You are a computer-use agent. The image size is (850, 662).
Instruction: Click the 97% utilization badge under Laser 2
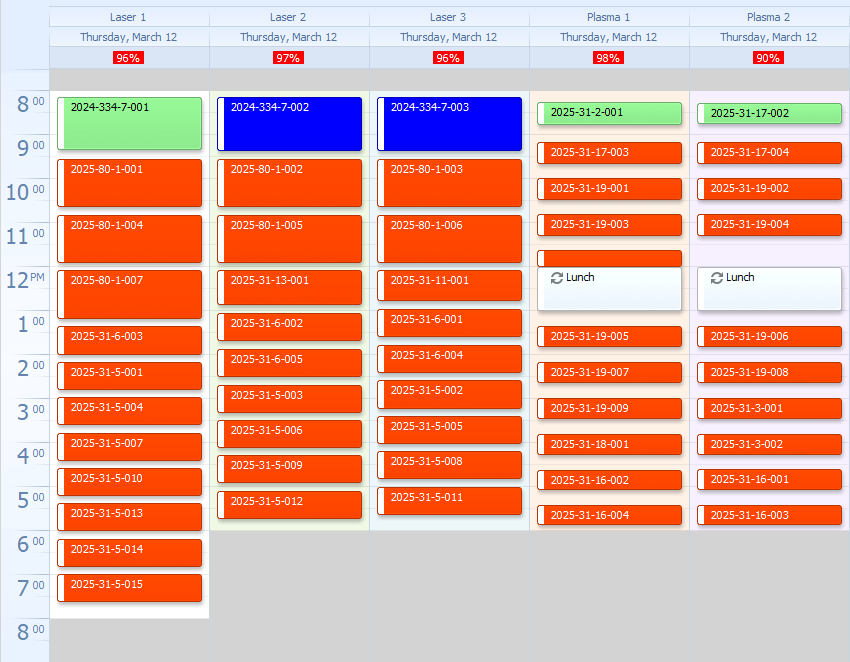click(288, 58)
